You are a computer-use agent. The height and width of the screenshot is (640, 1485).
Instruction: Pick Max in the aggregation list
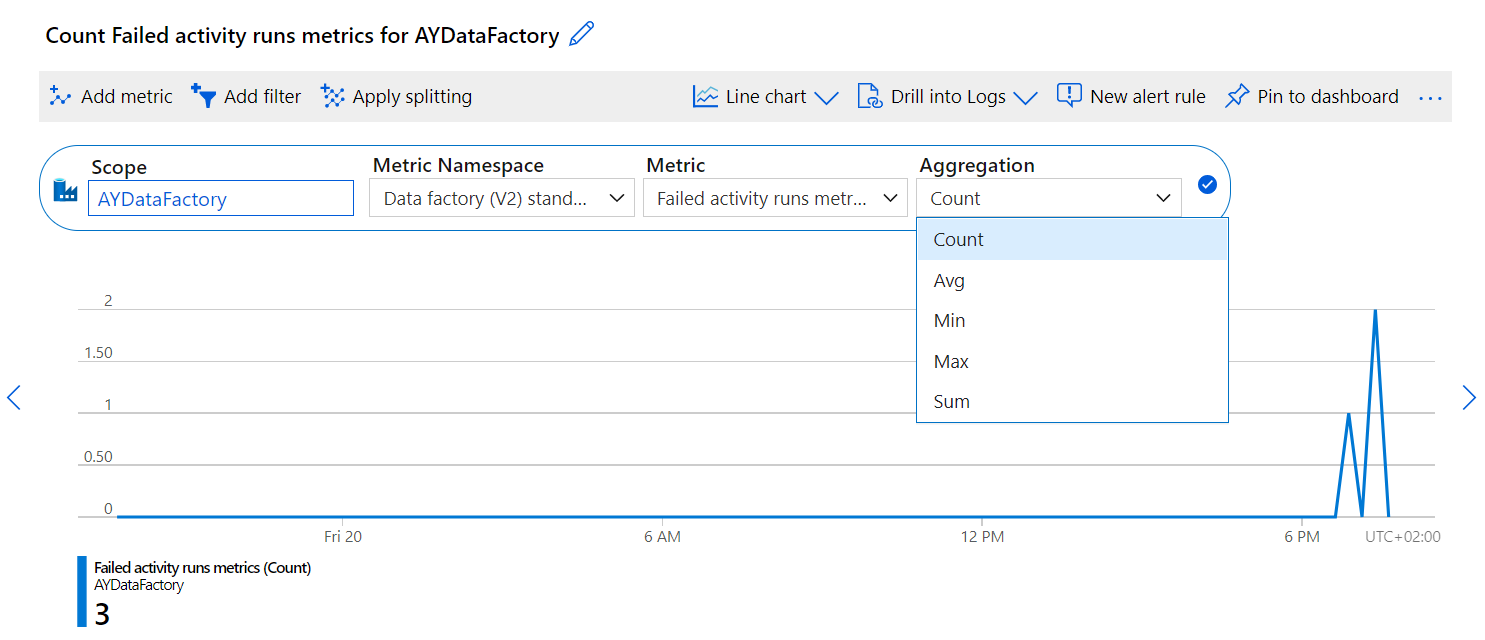coord(951,361)
